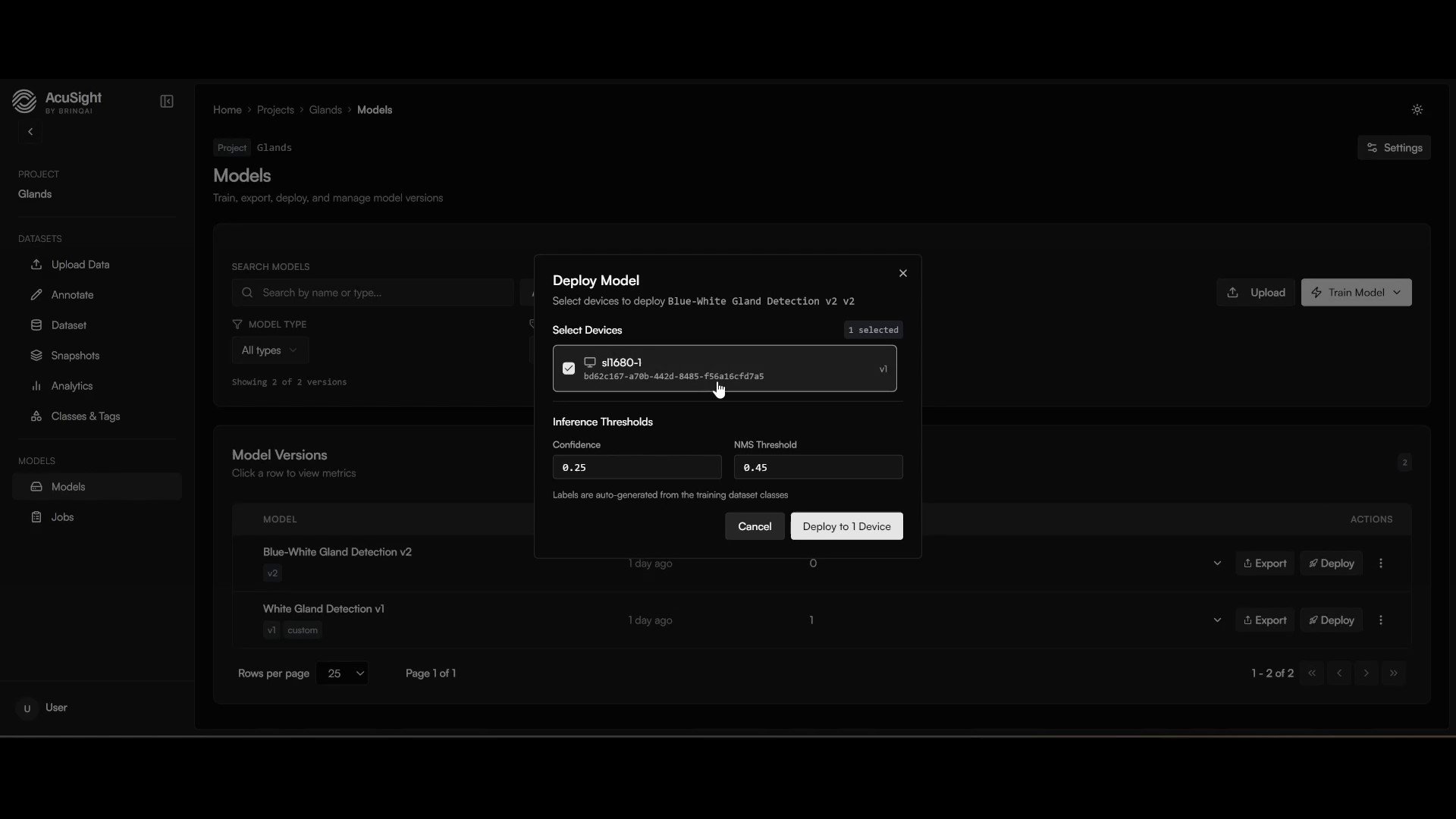Go to next page arrow

pos(1367,673)
